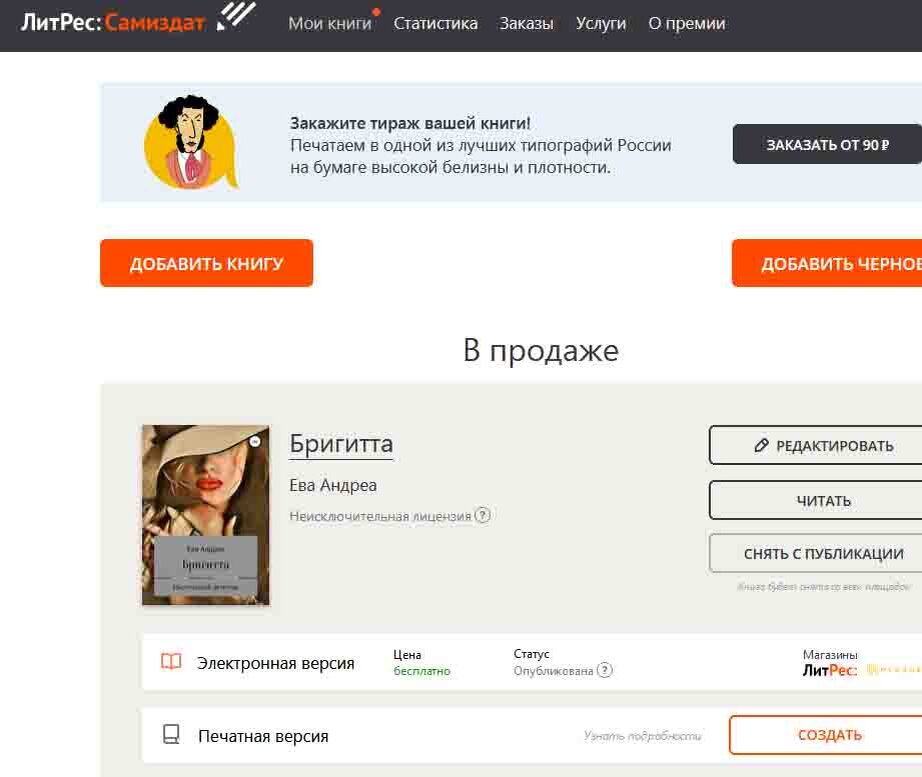This screenshot has width=922, height=777.
Task: Click the Опубликована status text
Action: (553, 671)
